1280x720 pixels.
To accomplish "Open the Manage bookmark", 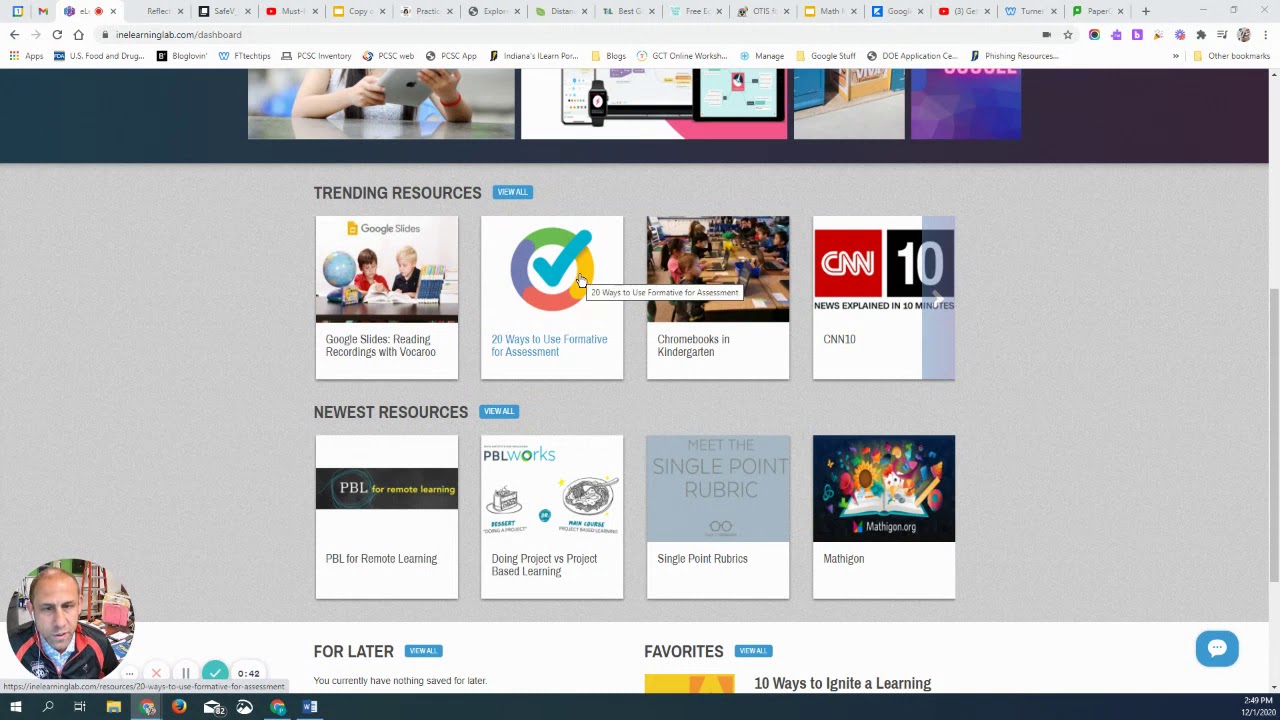I will (762, 56).
